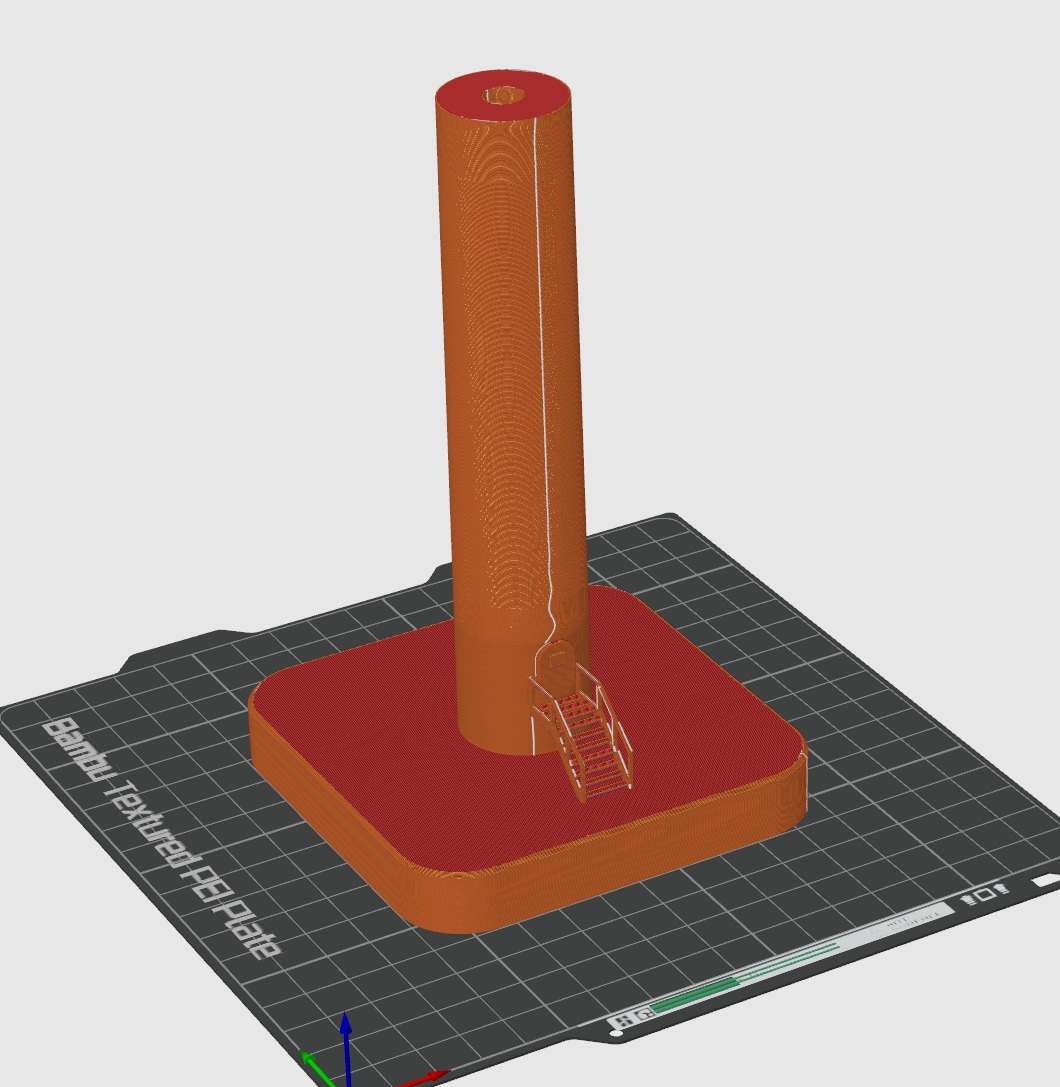
Task: Click the blue Z axis arrow
Action: 347,1050
